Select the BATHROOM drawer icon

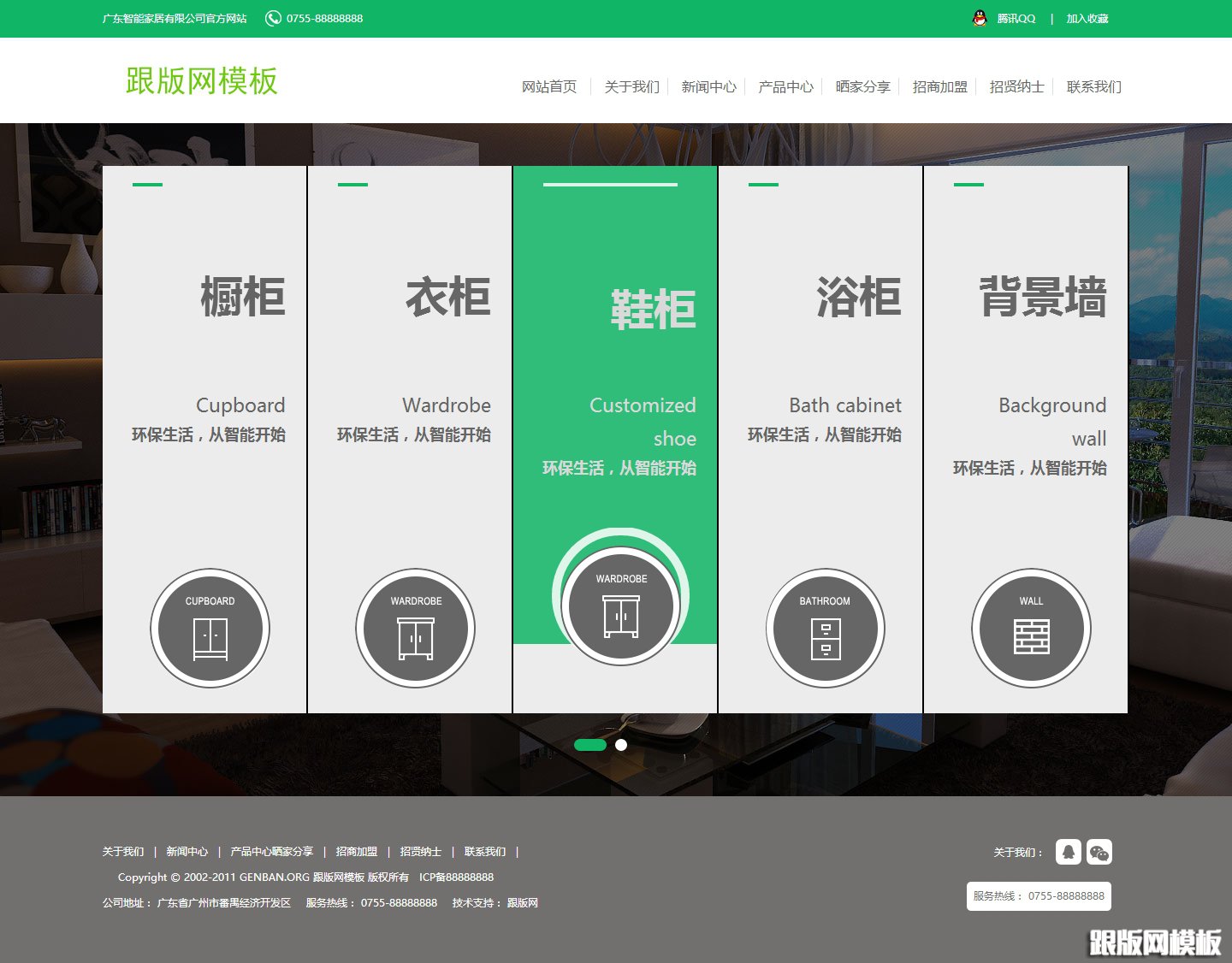825,628
